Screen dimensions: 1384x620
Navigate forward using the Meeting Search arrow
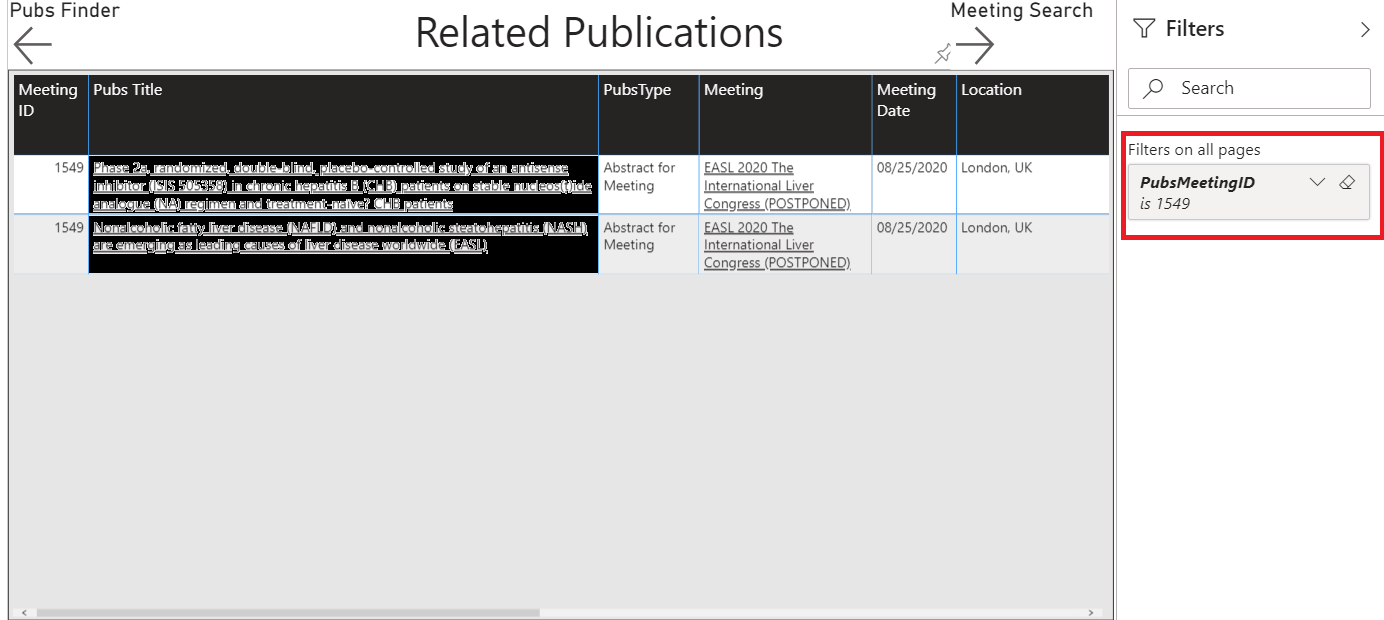click(x=975, y=44)
